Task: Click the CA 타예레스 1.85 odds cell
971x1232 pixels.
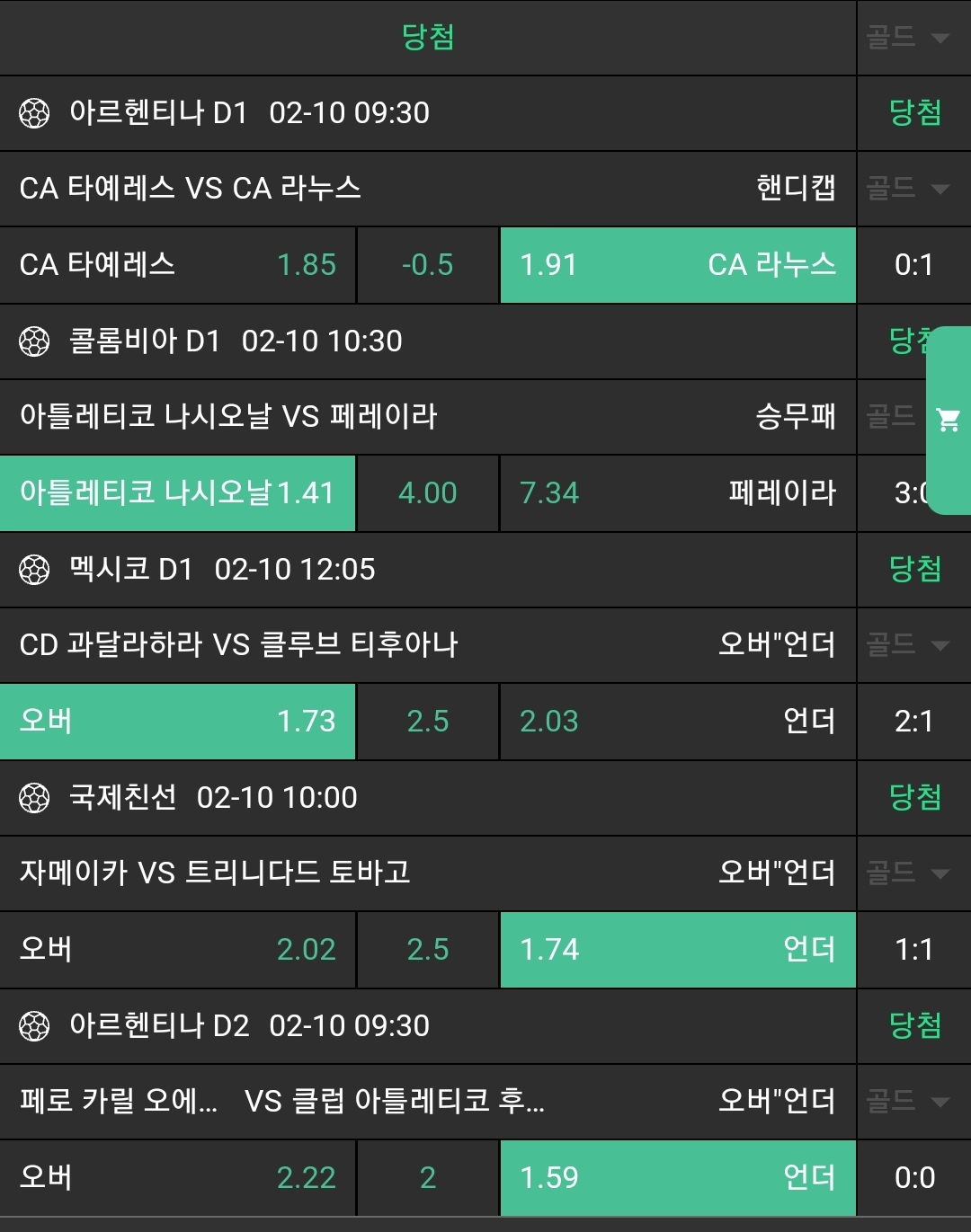Action: [178, 265]
